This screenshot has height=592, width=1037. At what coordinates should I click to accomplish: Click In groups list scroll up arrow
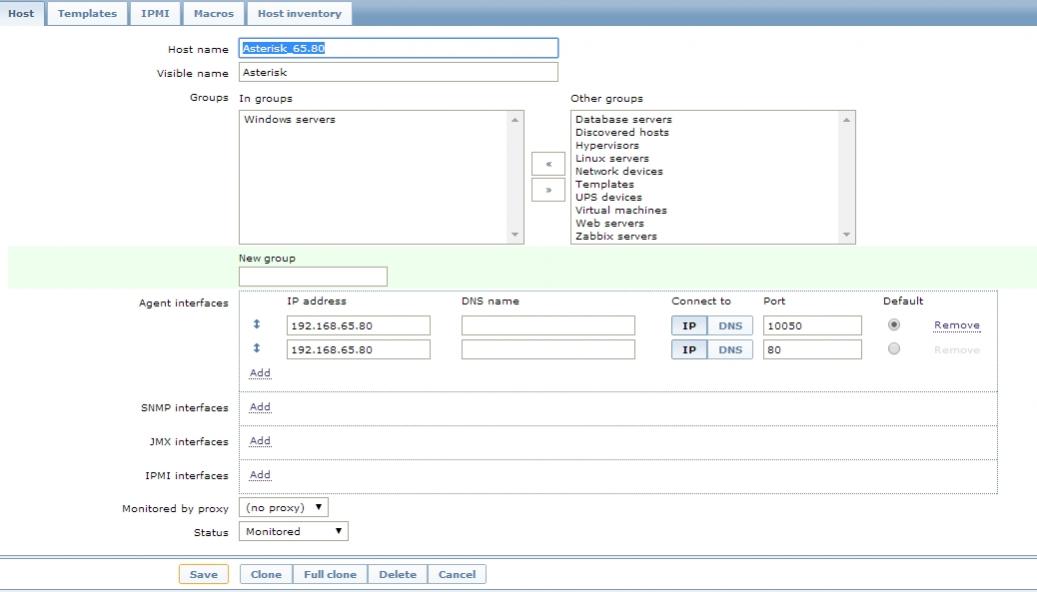coord(515,120)
